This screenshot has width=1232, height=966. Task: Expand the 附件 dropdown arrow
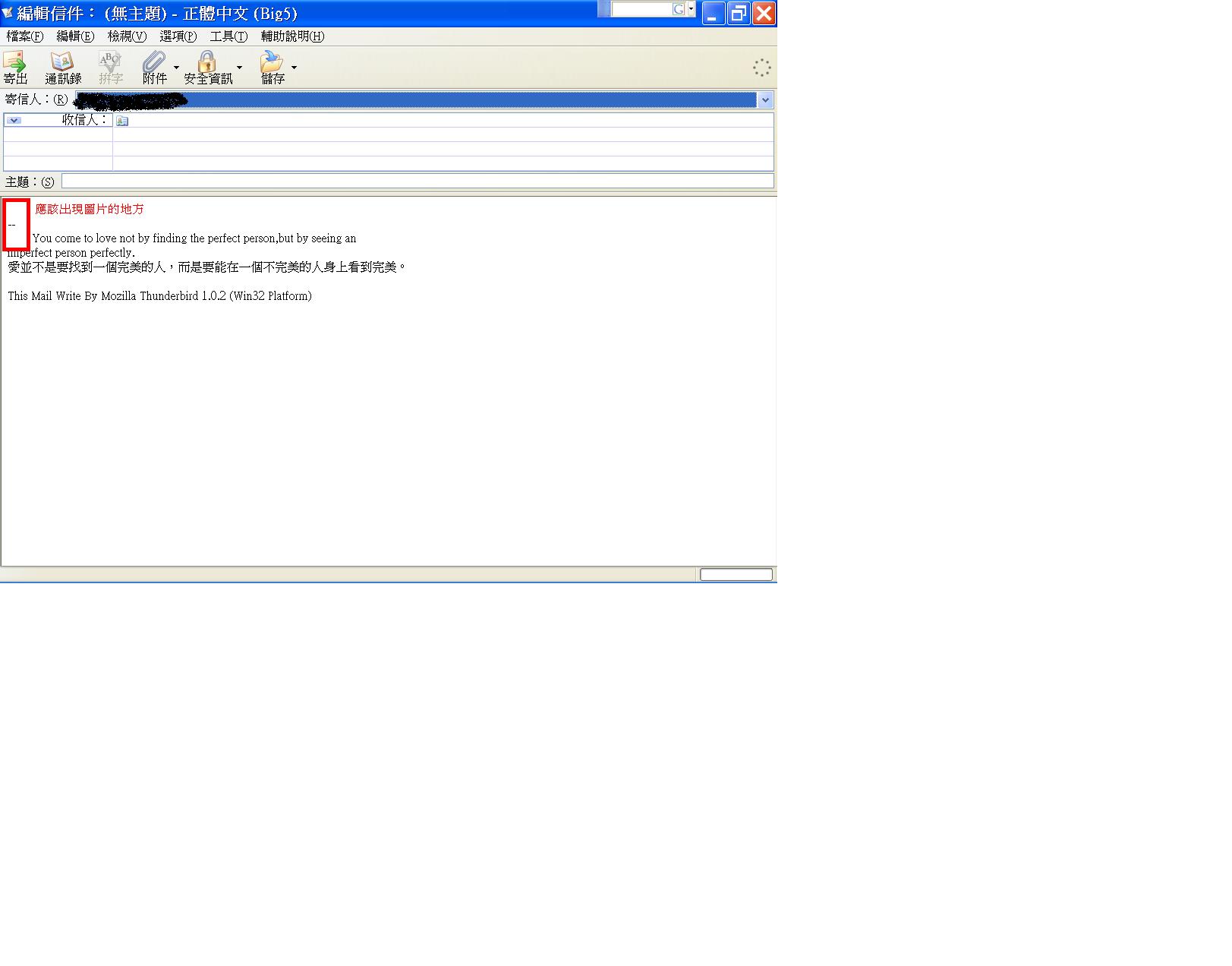(176, 68)
